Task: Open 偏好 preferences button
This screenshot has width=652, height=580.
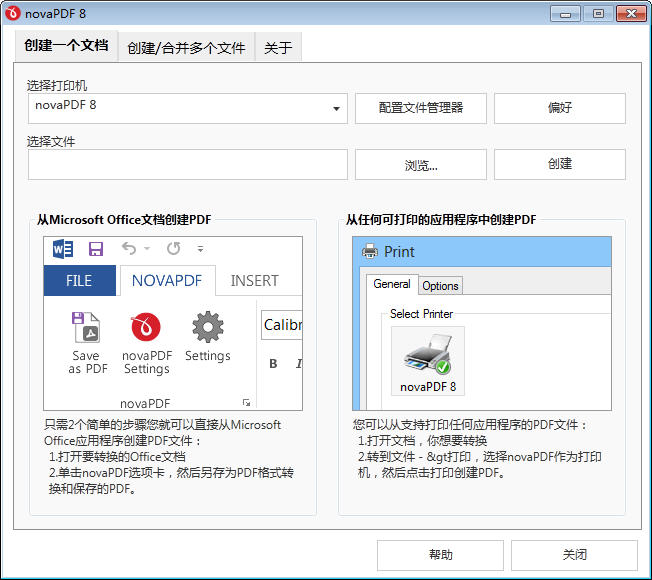Action: (559, 108)
